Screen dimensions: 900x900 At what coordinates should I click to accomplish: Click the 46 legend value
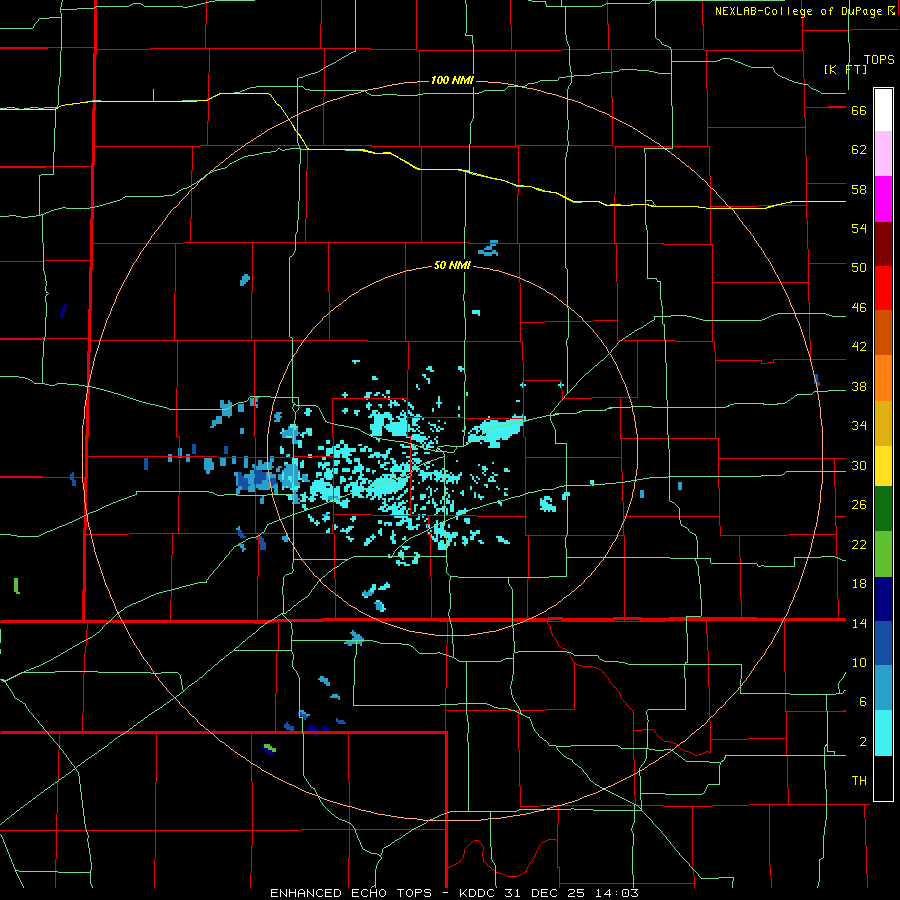click(859, 308)
